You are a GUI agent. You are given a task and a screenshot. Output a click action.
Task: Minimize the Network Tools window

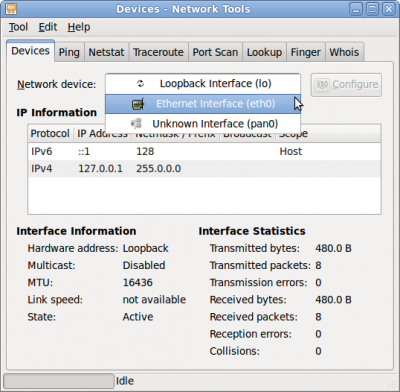click(356, 9)
